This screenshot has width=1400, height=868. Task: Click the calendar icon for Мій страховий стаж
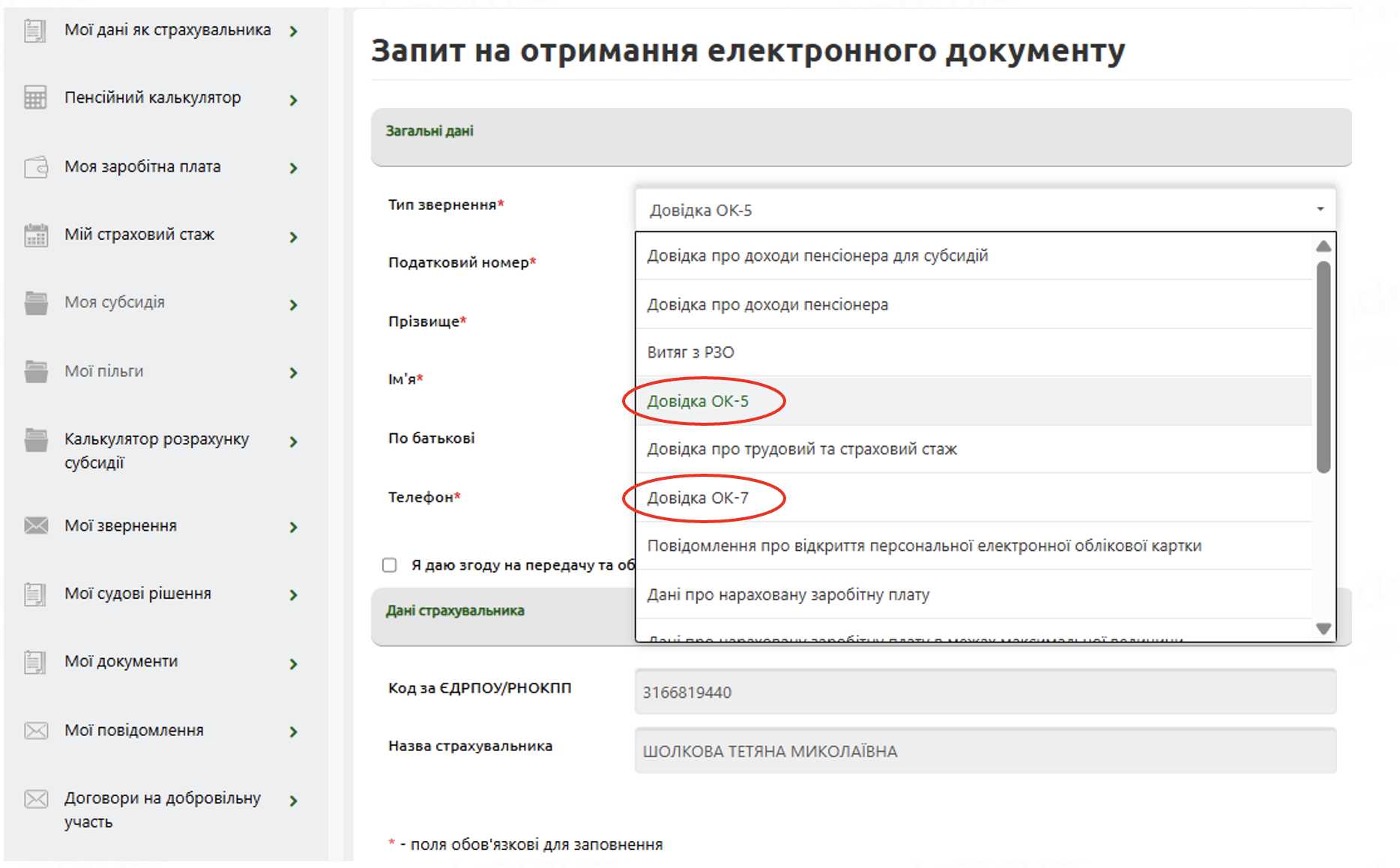click(x=35, y=235)
